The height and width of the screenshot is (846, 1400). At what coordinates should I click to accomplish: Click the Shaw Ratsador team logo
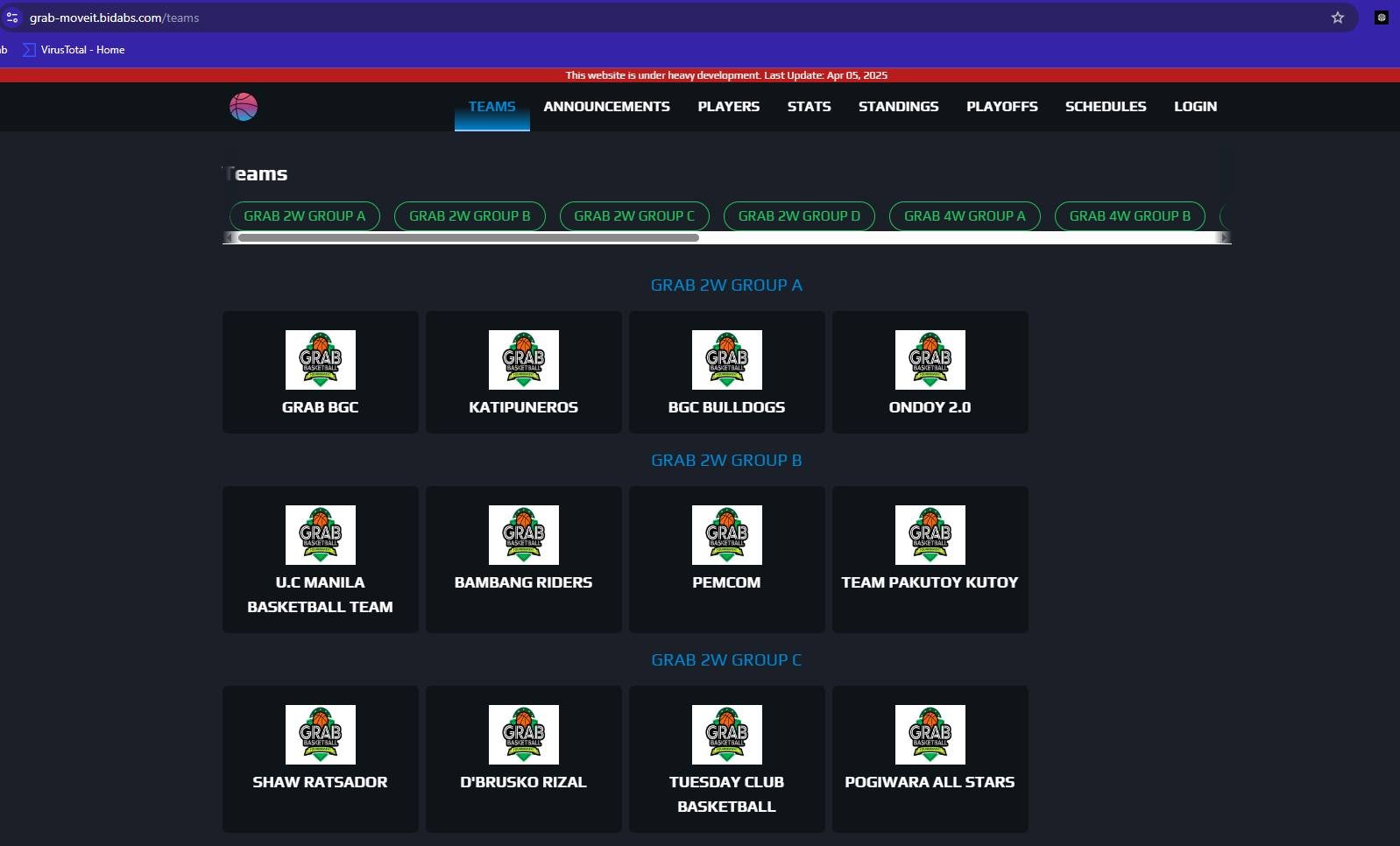(x=320, y=735)
